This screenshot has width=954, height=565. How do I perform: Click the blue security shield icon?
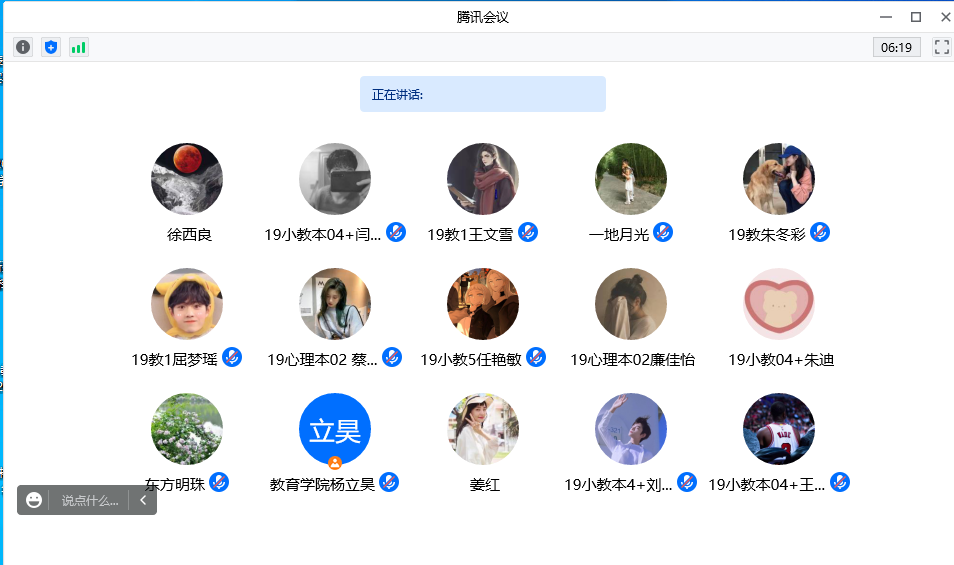(x=51, y=47)
